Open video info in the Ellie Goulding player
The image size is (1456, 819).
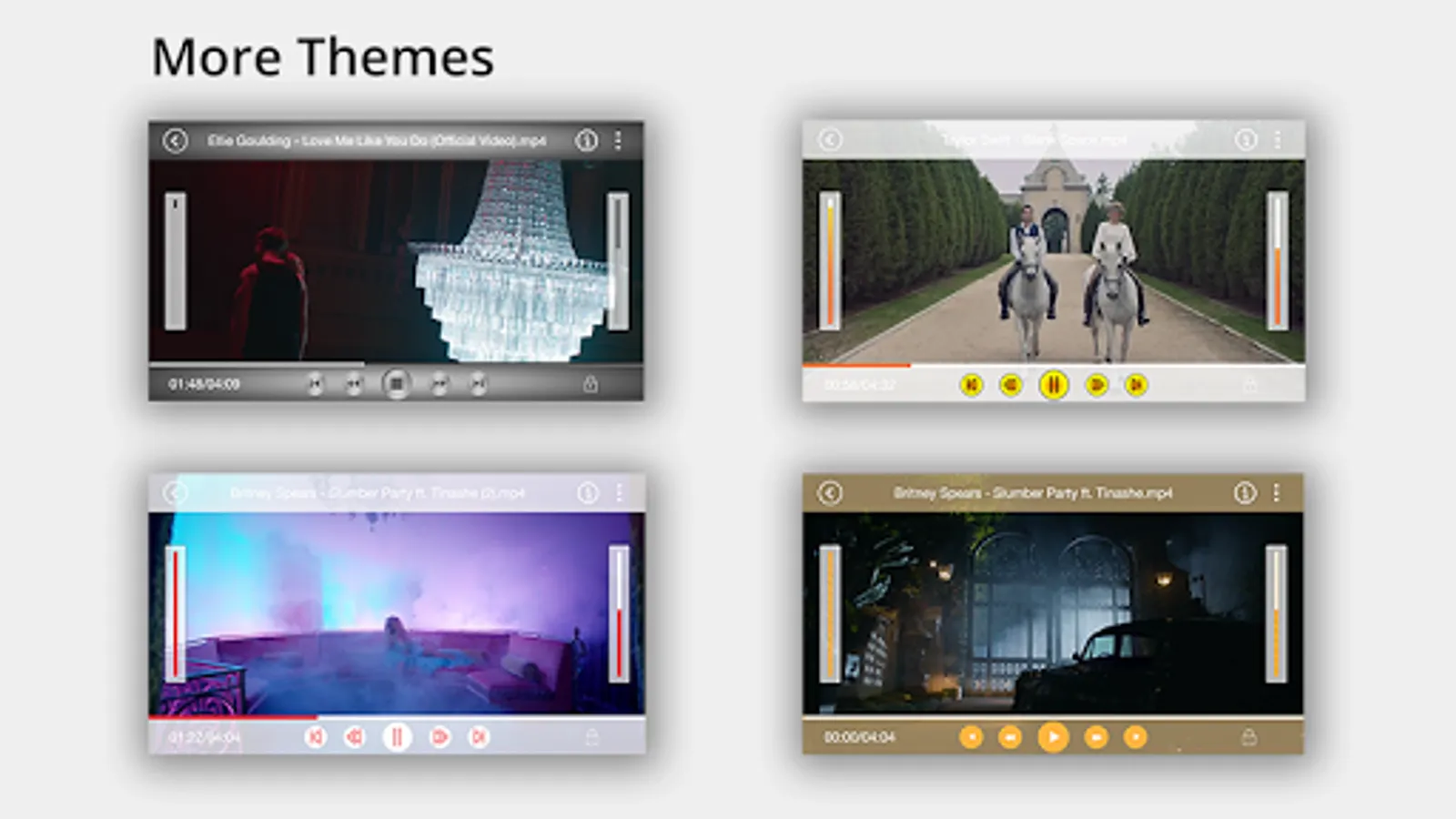(x=586, y=140)
